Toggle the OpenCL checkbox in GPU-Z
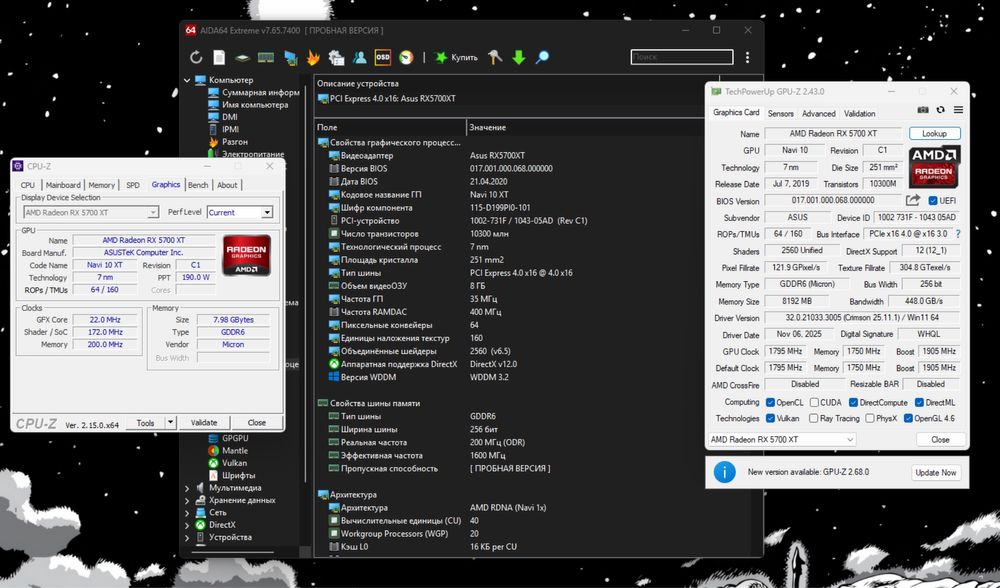The width and height of the screenshot is (1000, 588). click(770, 402)
